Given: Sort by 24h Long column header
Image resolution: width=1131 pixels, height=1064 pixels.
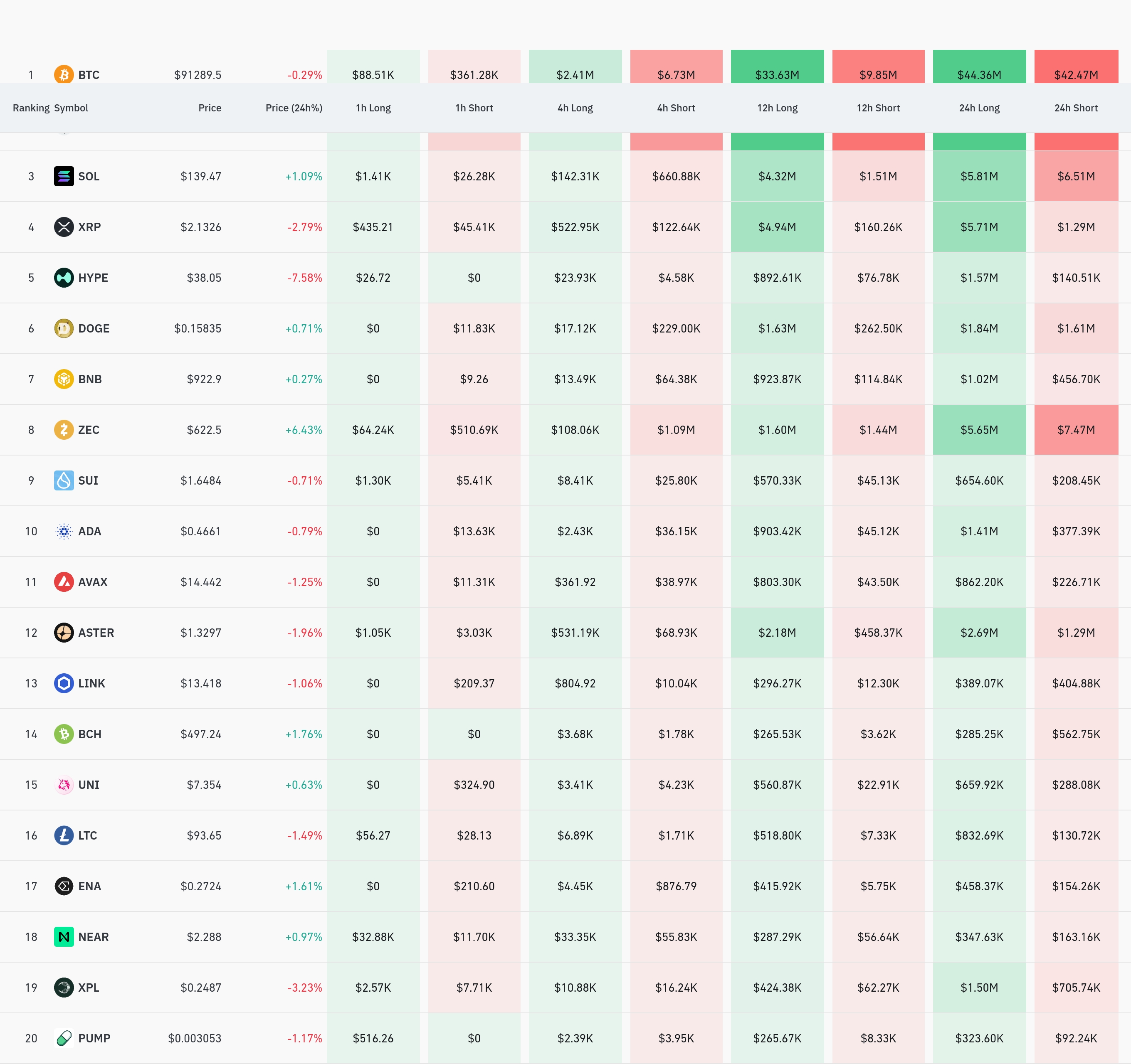Looking at the screenshot, I should pos(978,108).
